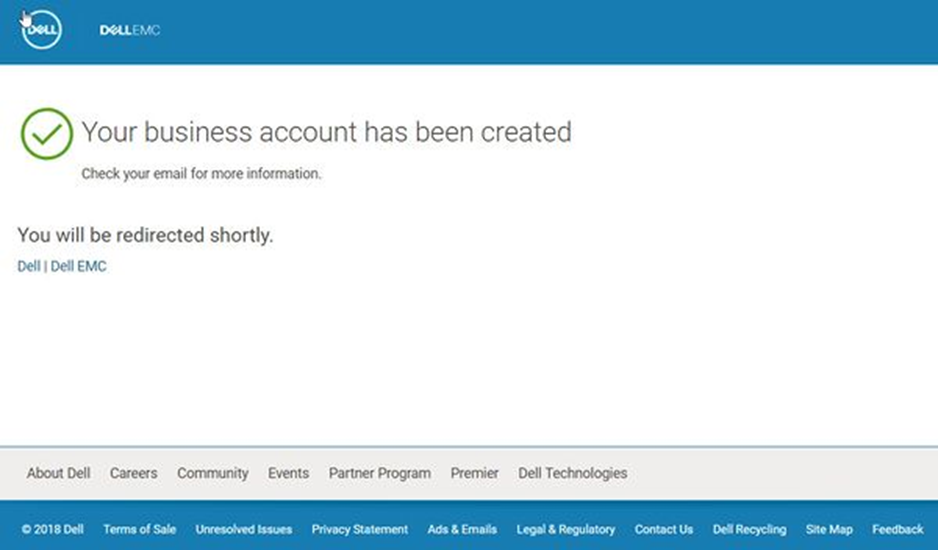Click the © 2018 Dell copyright text
This screenshot has height=550, width=938.
53,529
